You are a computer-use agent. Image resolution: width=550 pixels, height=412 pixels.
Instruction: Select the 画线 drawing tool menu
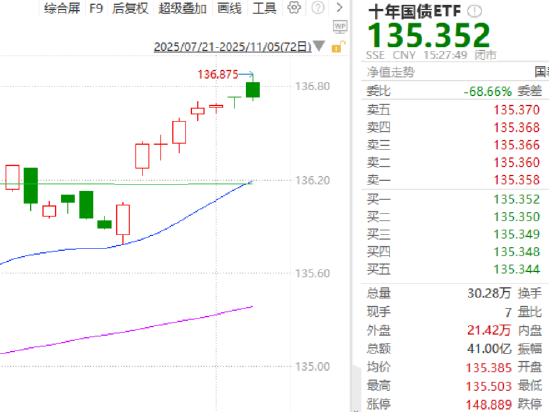point(229,8)
